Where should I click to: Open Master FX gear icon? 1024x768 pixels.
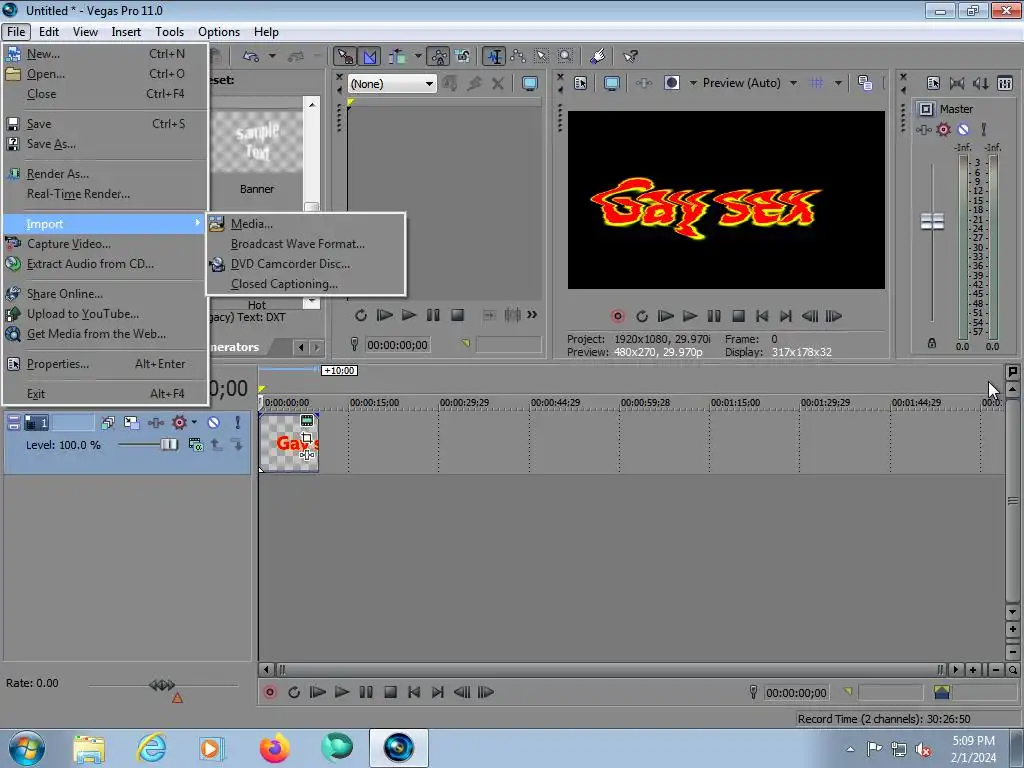click(943, 129)
